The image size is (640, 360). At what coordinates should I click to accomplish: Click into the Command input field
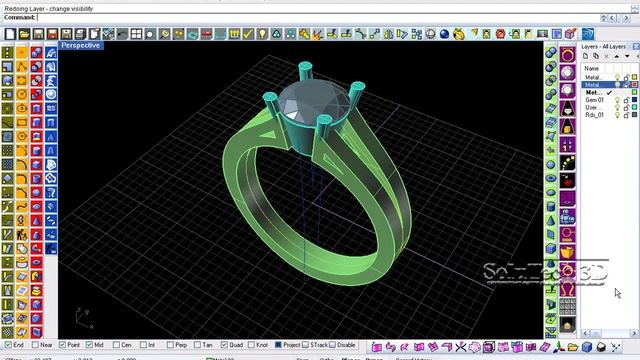(x=318, y=18)
